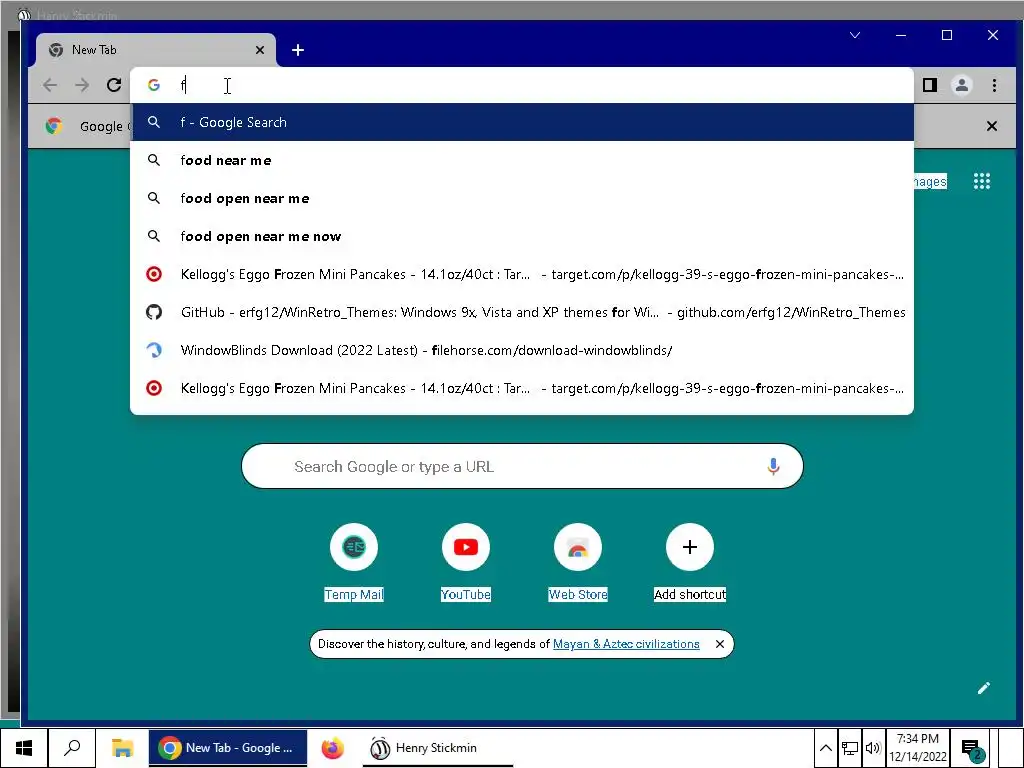The height and width of the screenshot is (768, 1024).
Task: Open the taskbar search magnifier
Action: click(x=72, y=748)
